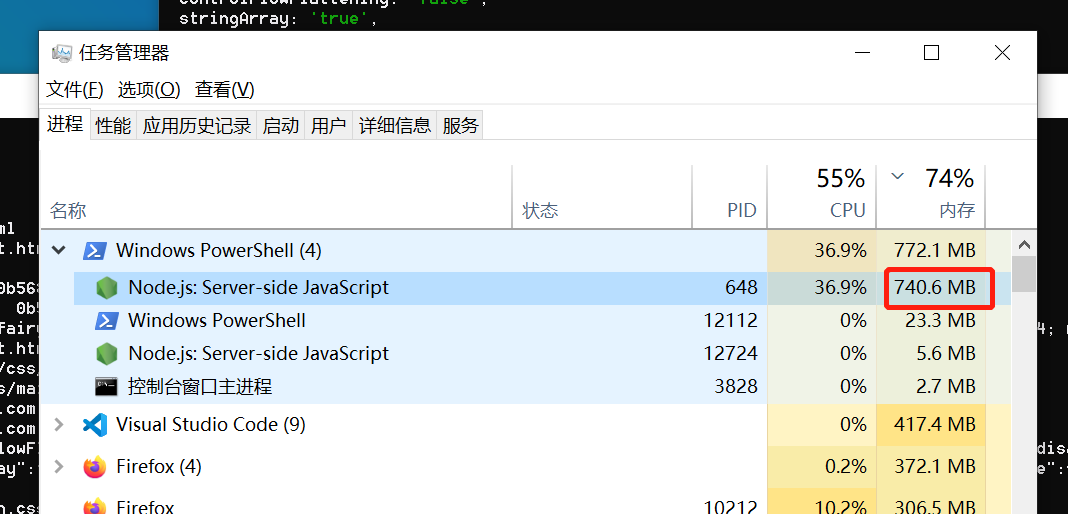The width and height of the screenshot is (1068, 514).
Task: Switch to the 进程 tab
Action: click(65, 124)
